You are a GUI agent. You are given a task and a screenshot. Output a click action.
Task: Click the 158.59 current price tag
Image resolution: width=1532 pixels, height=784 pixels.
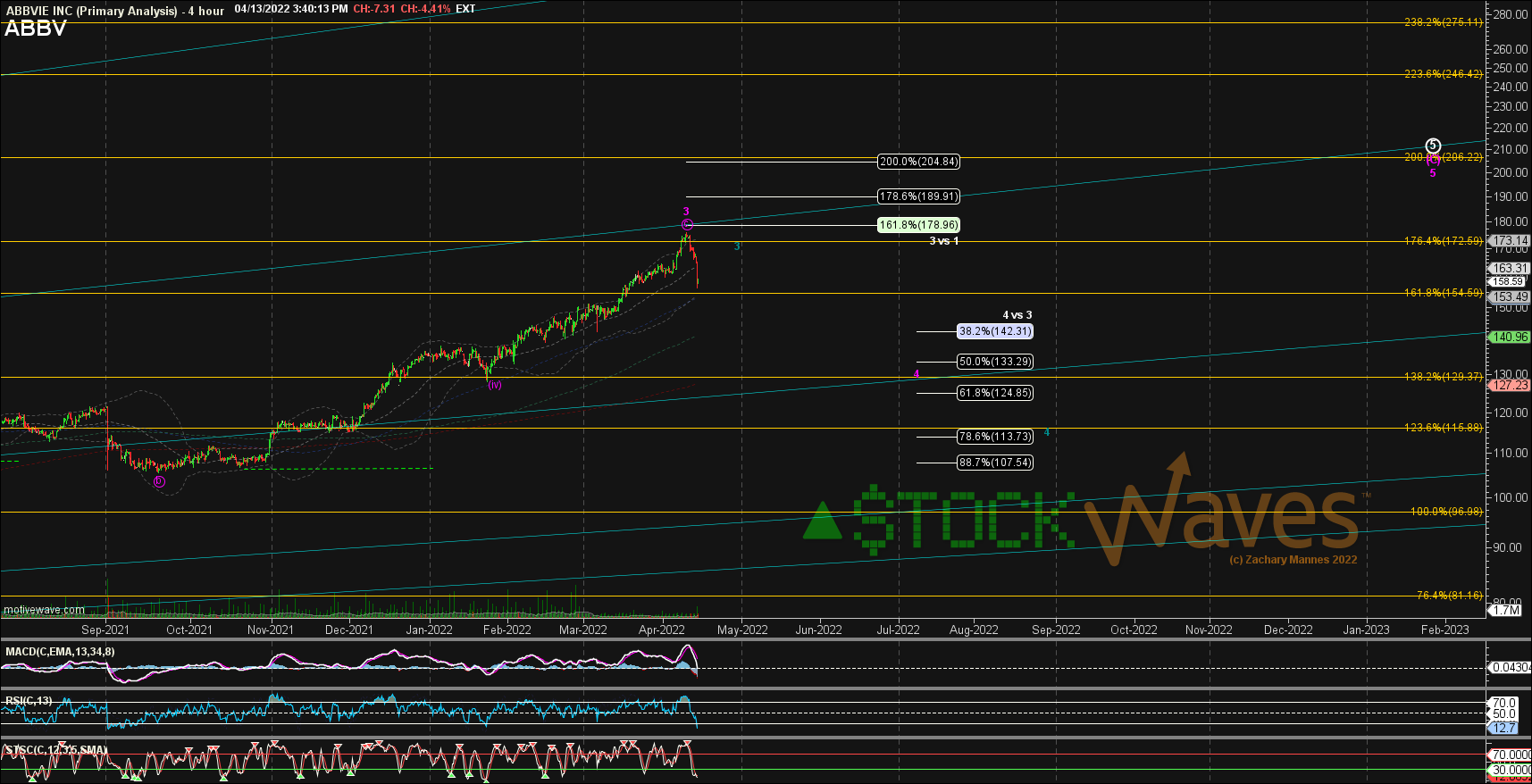point(1507,281)
